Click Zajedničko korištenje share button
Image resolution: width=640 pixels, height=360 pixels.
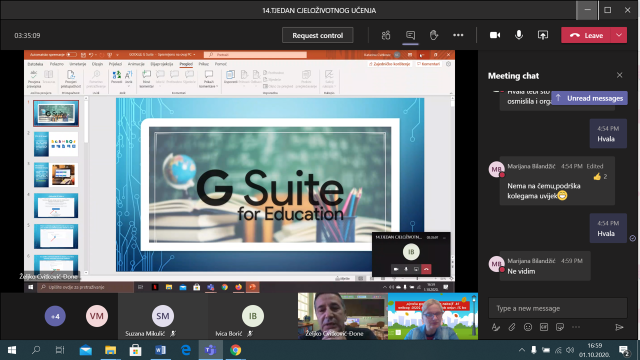[390, 64]
